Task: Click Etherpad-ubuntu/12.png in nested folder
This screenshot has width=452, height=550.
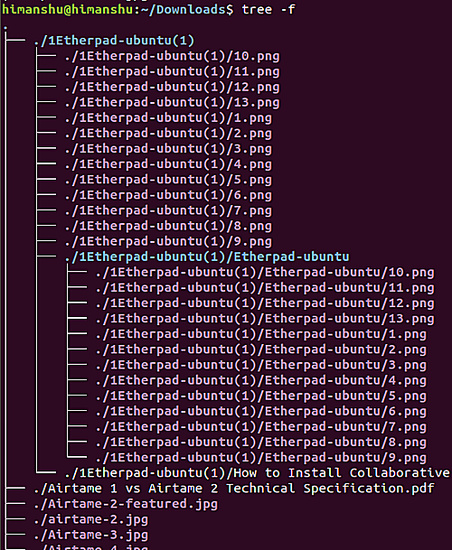Action: point(265,303)
